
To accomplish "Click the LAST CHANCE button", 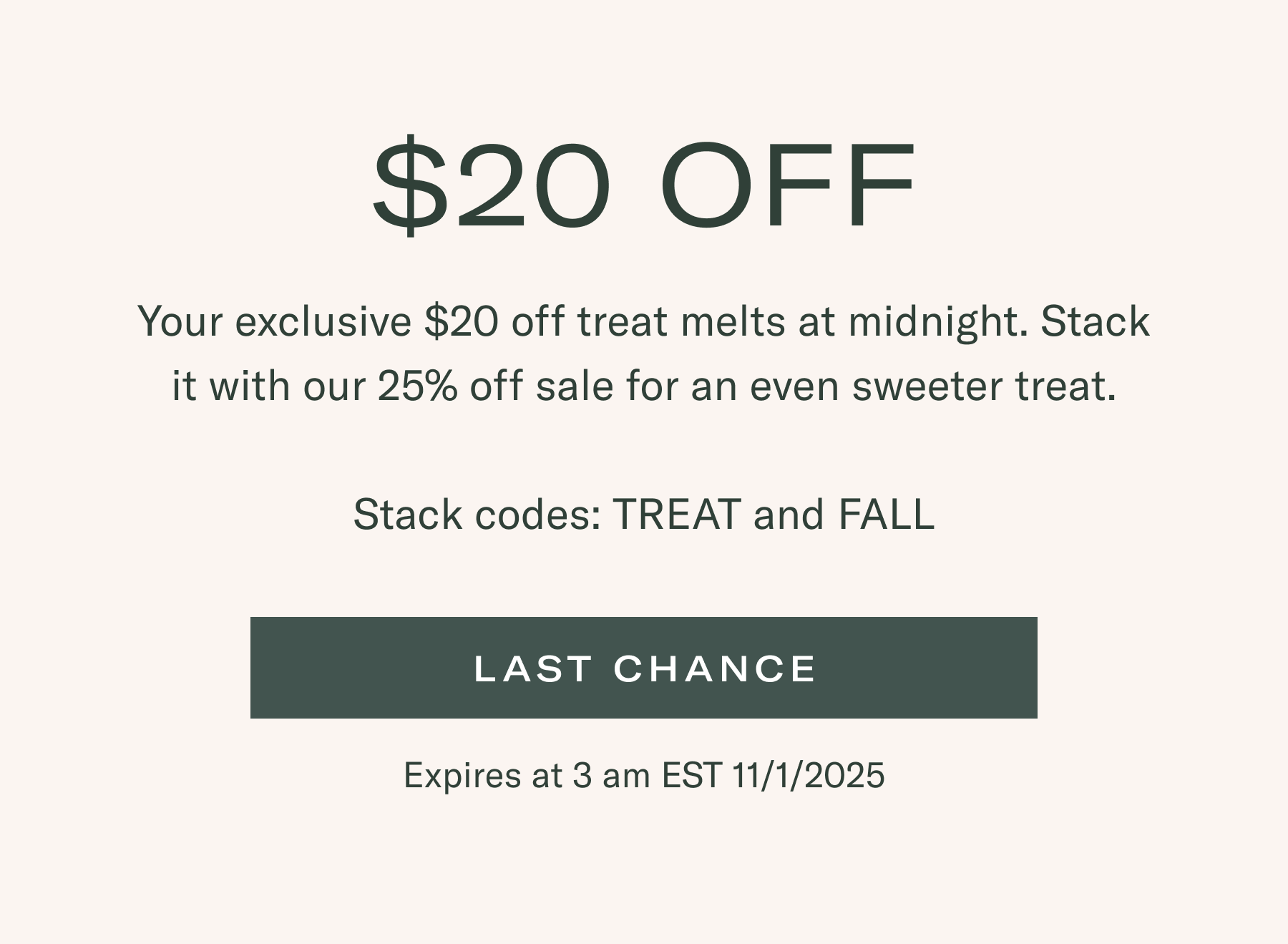I will click(643, 668).
